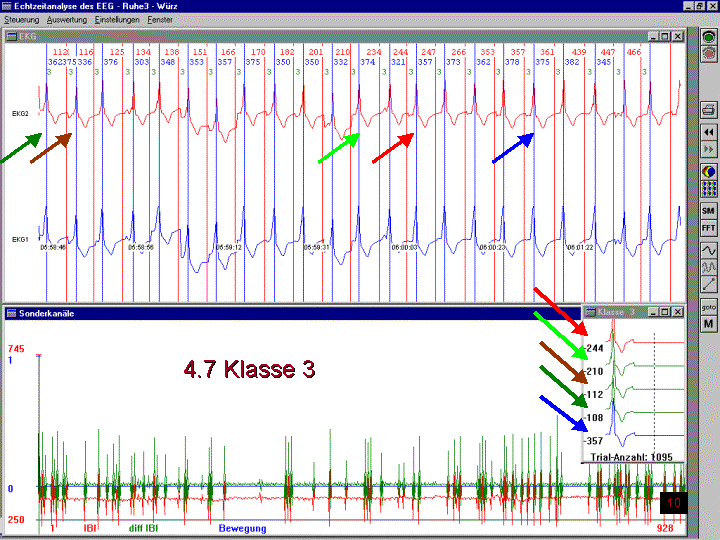Open the Auswertung menu
This screenshot has height=540, width=720.
66,20
